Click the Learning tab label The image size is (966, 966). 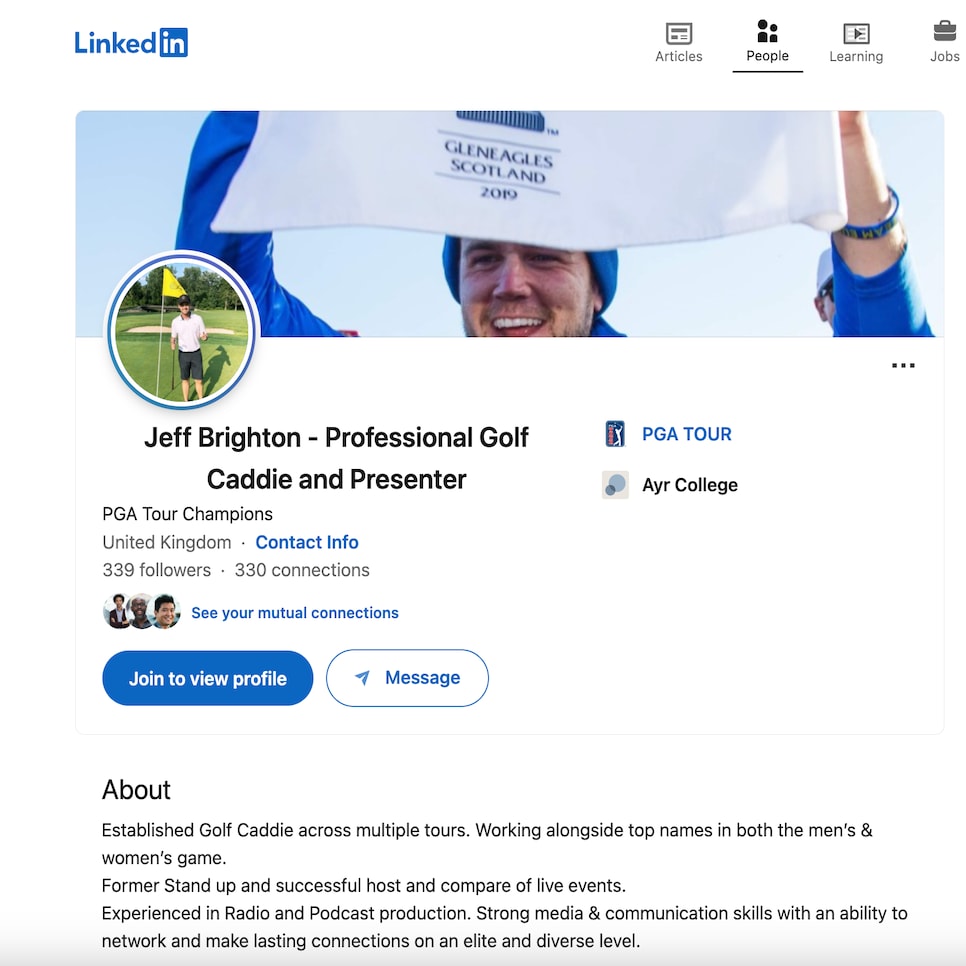point(856,56)
